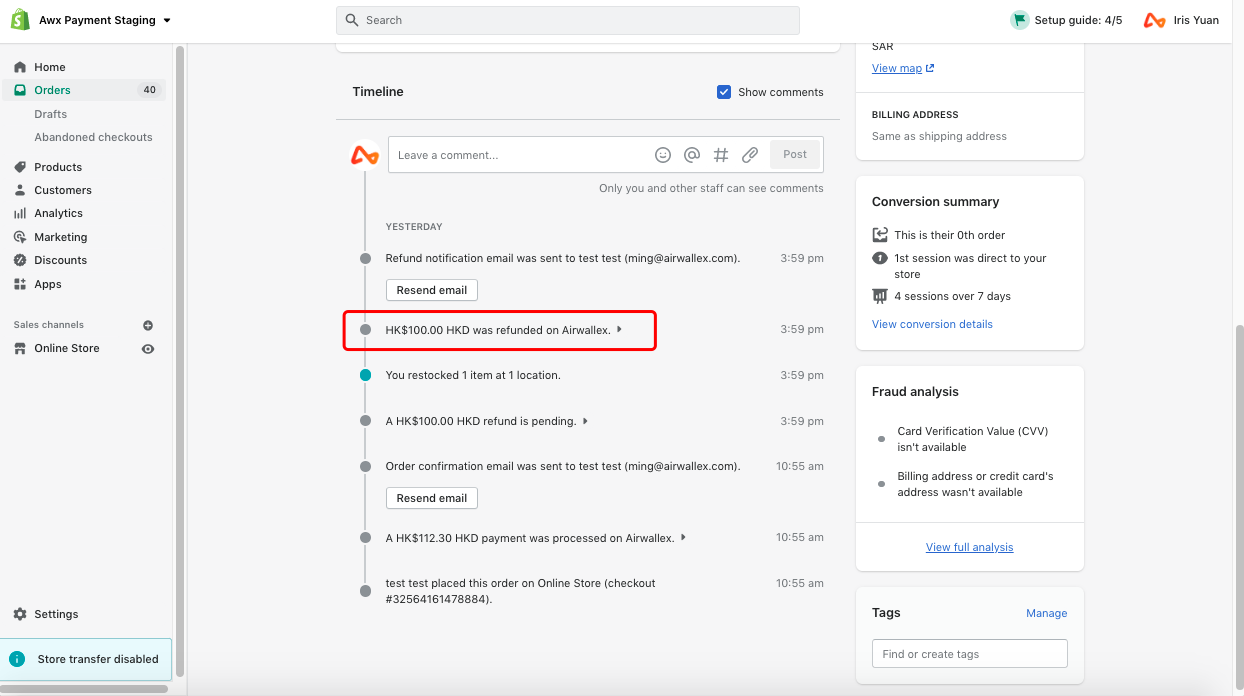Image resolution: width=1244 pixels, height=696 pixels.
Task: Open Setup guide flag icon
Action: (1019, 20)
